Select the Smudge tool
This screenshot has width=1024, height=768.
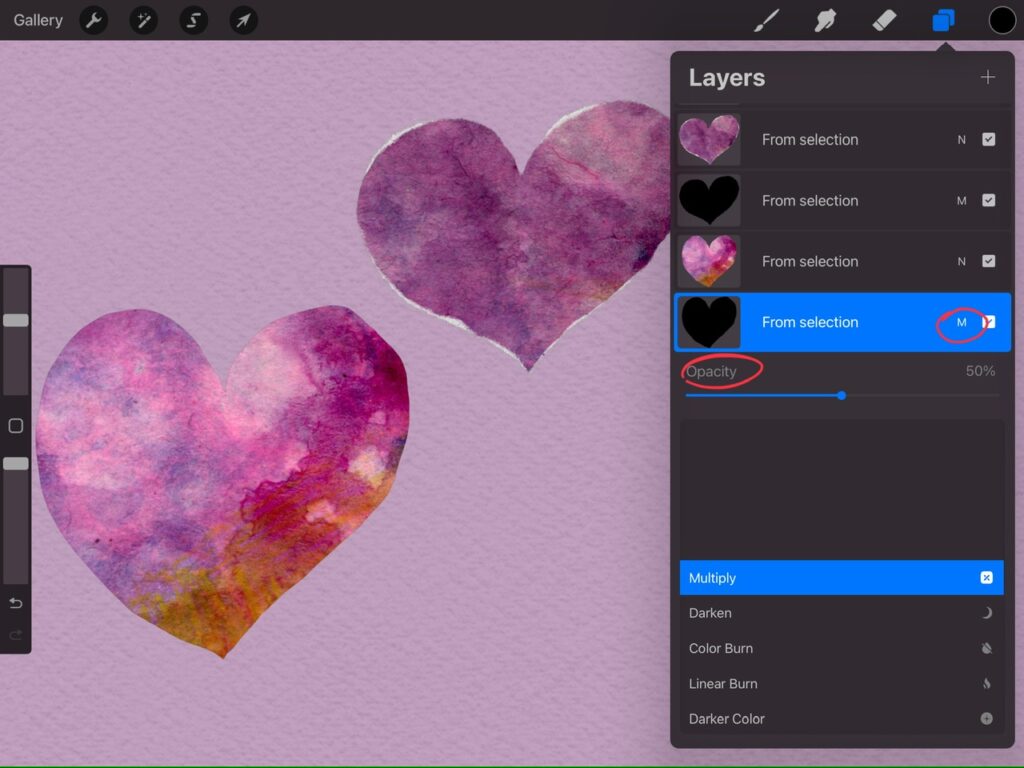(x=825, y=20)
